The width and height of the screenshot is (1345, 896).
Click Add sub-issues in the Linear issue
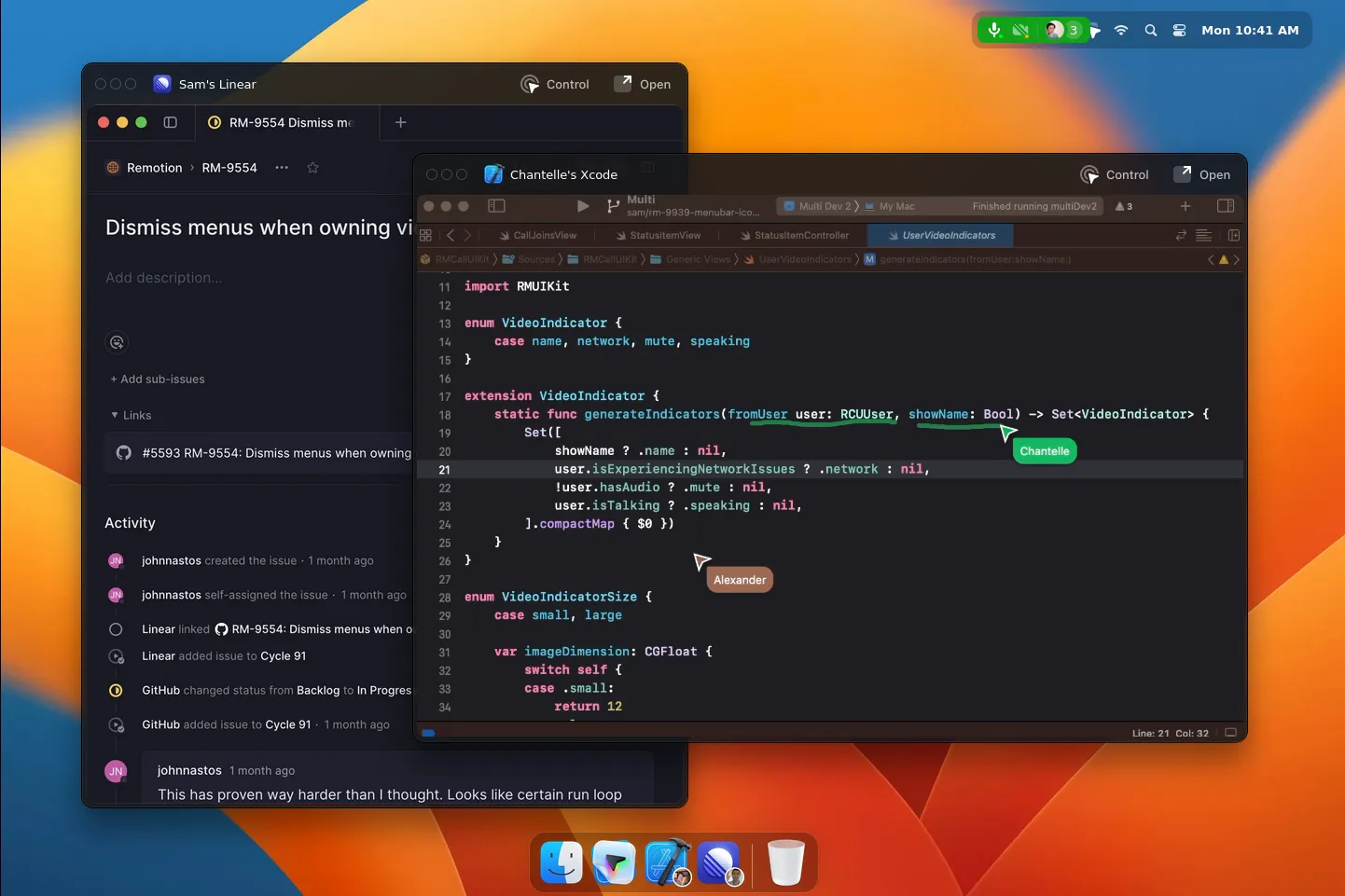click(x=157, y=379)
